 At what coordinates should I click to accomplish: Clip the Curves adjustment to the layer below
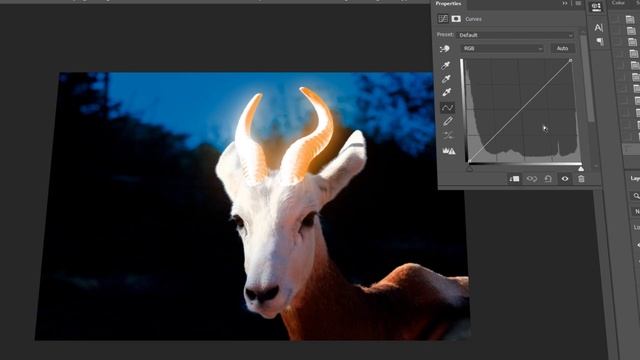tap(514, 179)
